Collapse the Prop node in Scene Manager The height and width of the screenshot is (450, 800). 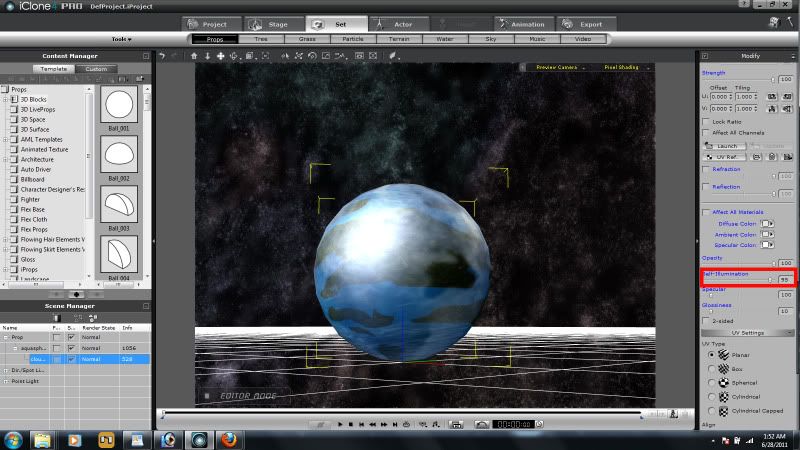(x=6, y=337)
